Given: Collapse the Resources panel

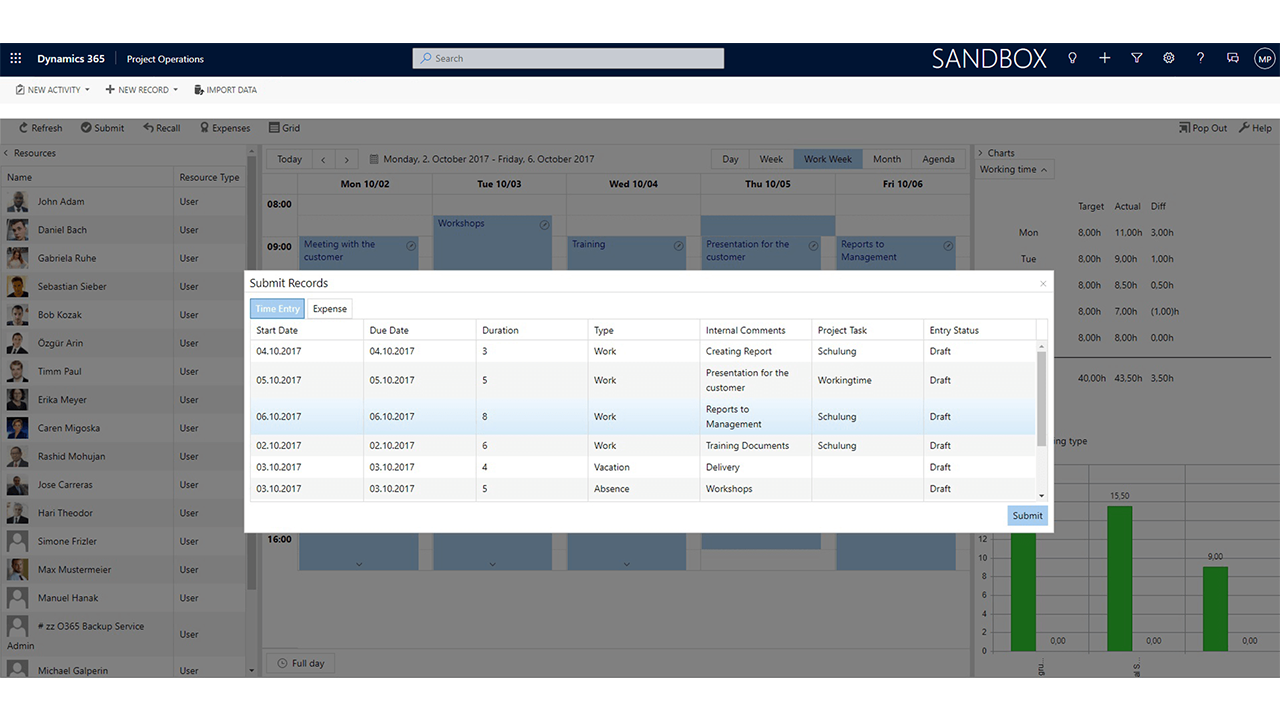Looking at the screenshot, I should point(6,153).
